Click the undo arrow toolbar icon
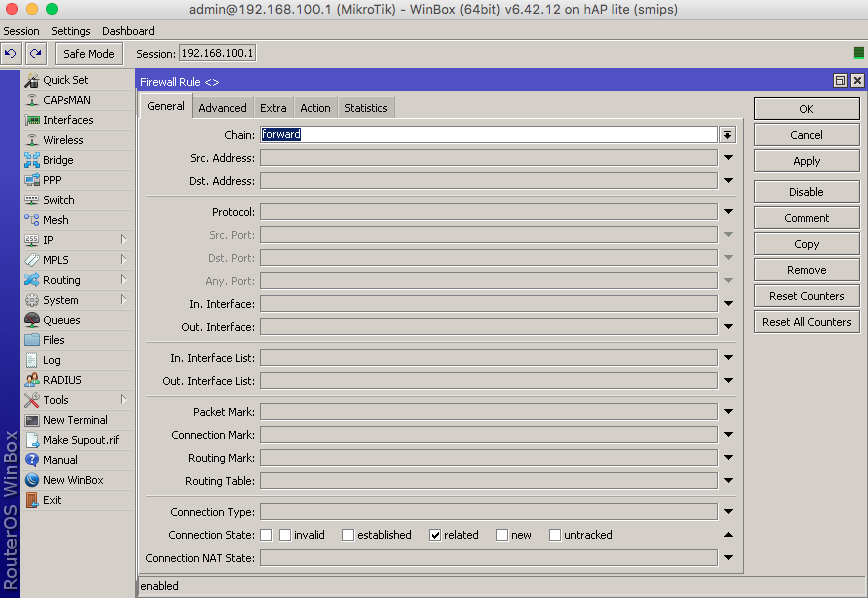The image size is (868, 598). pos(11,54)
